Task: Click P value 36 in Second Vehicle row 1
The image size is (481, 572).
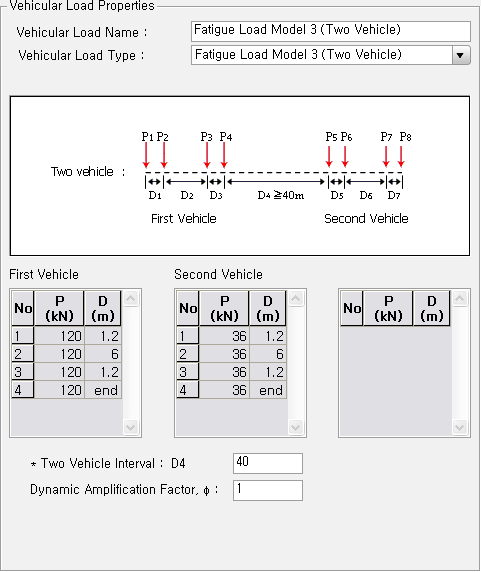Action: tap(224, 336)
